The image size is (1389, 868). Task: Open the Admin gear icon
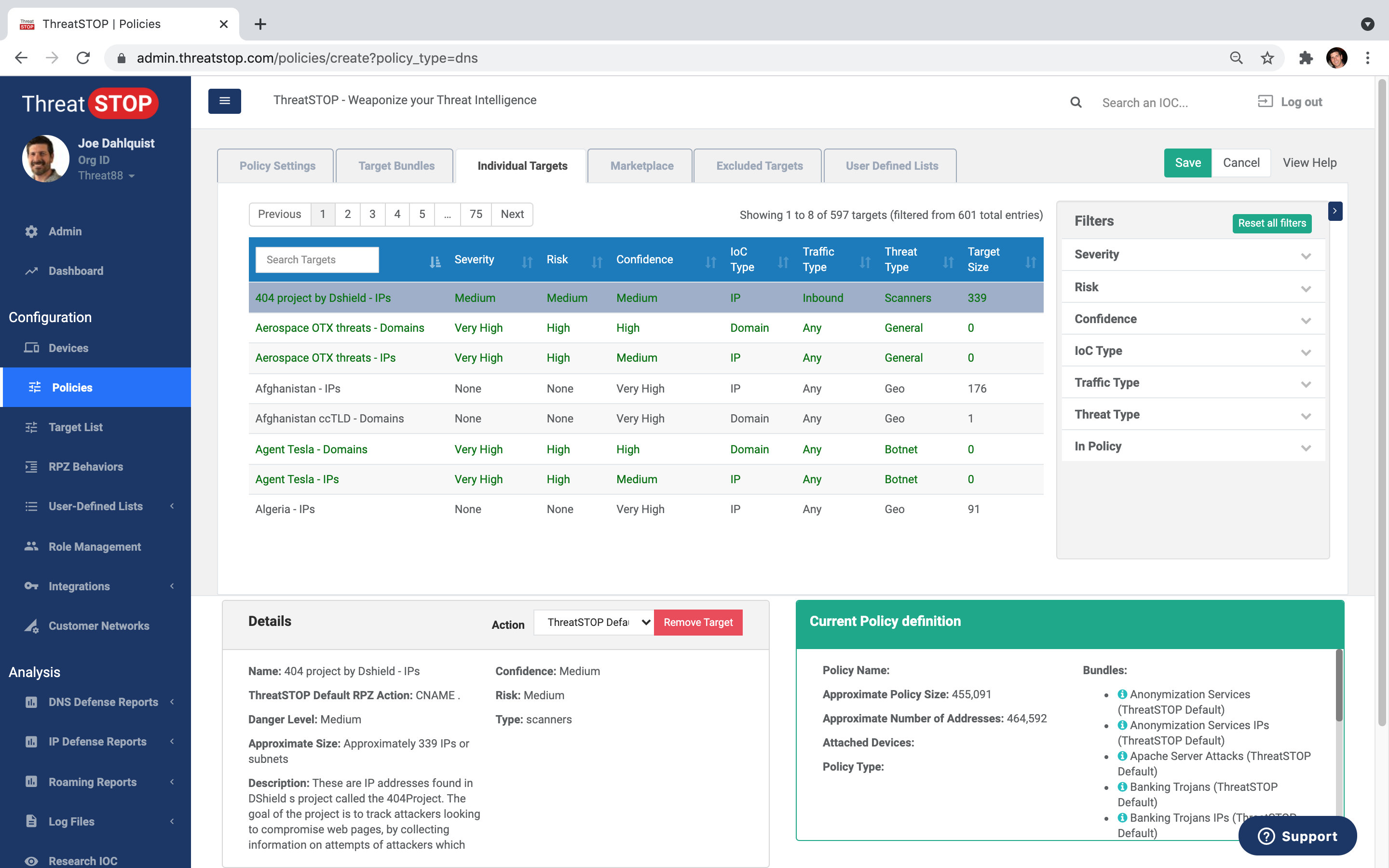pos(31,231)
